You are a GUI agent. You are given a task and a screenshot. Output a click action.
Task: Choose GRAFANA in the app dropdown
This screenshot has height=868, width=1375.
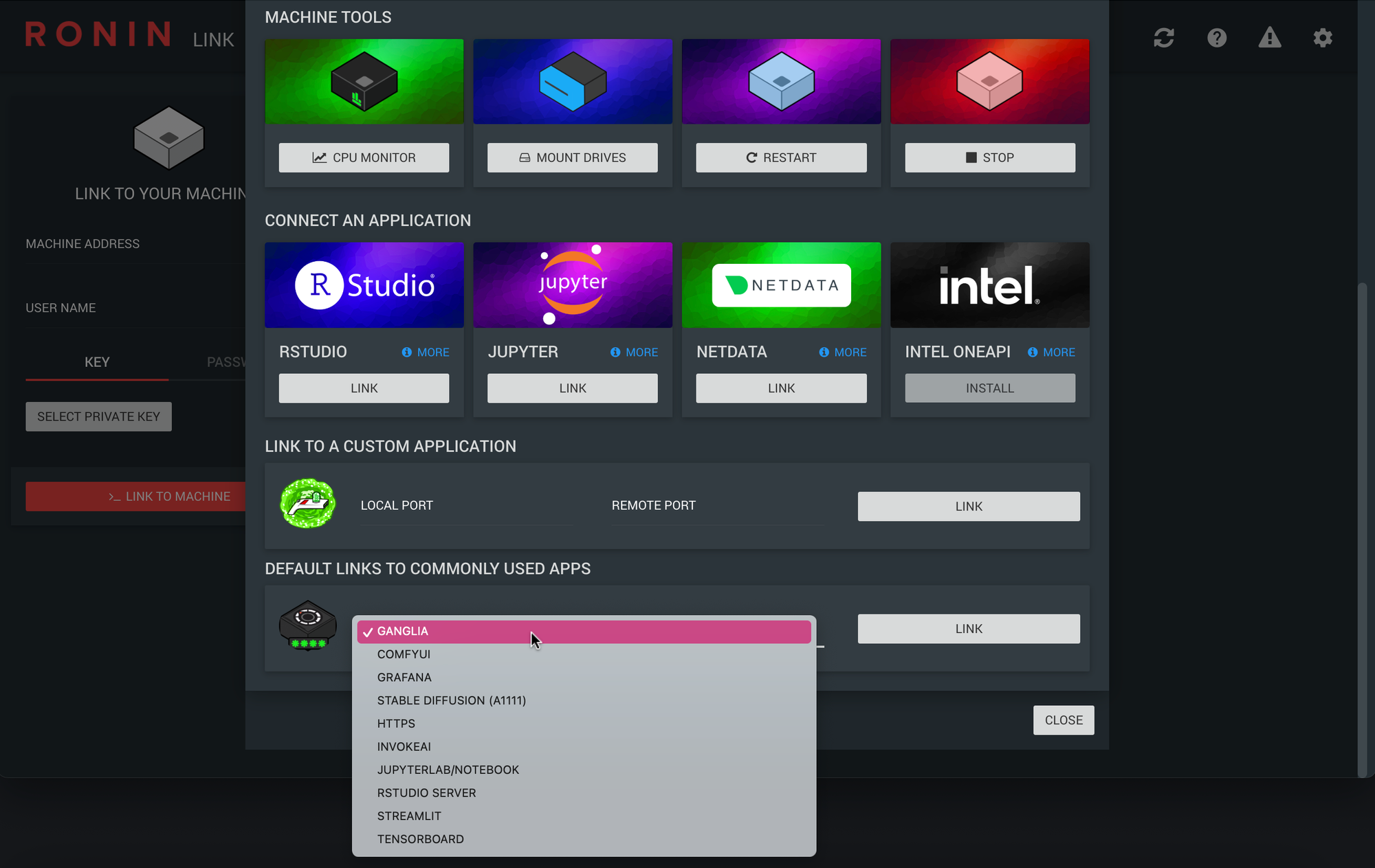404,678
